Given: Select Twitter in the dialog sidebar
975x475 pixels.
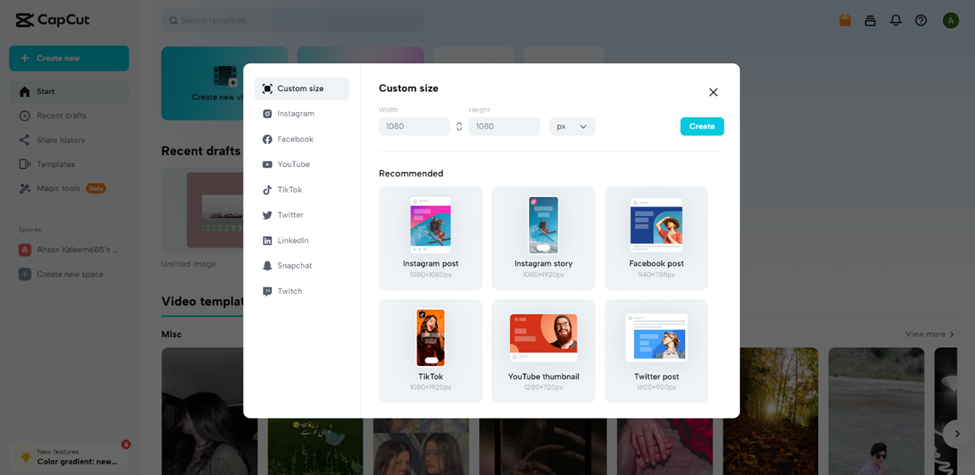Looking at the screenshot, I should tap(302, 215).
